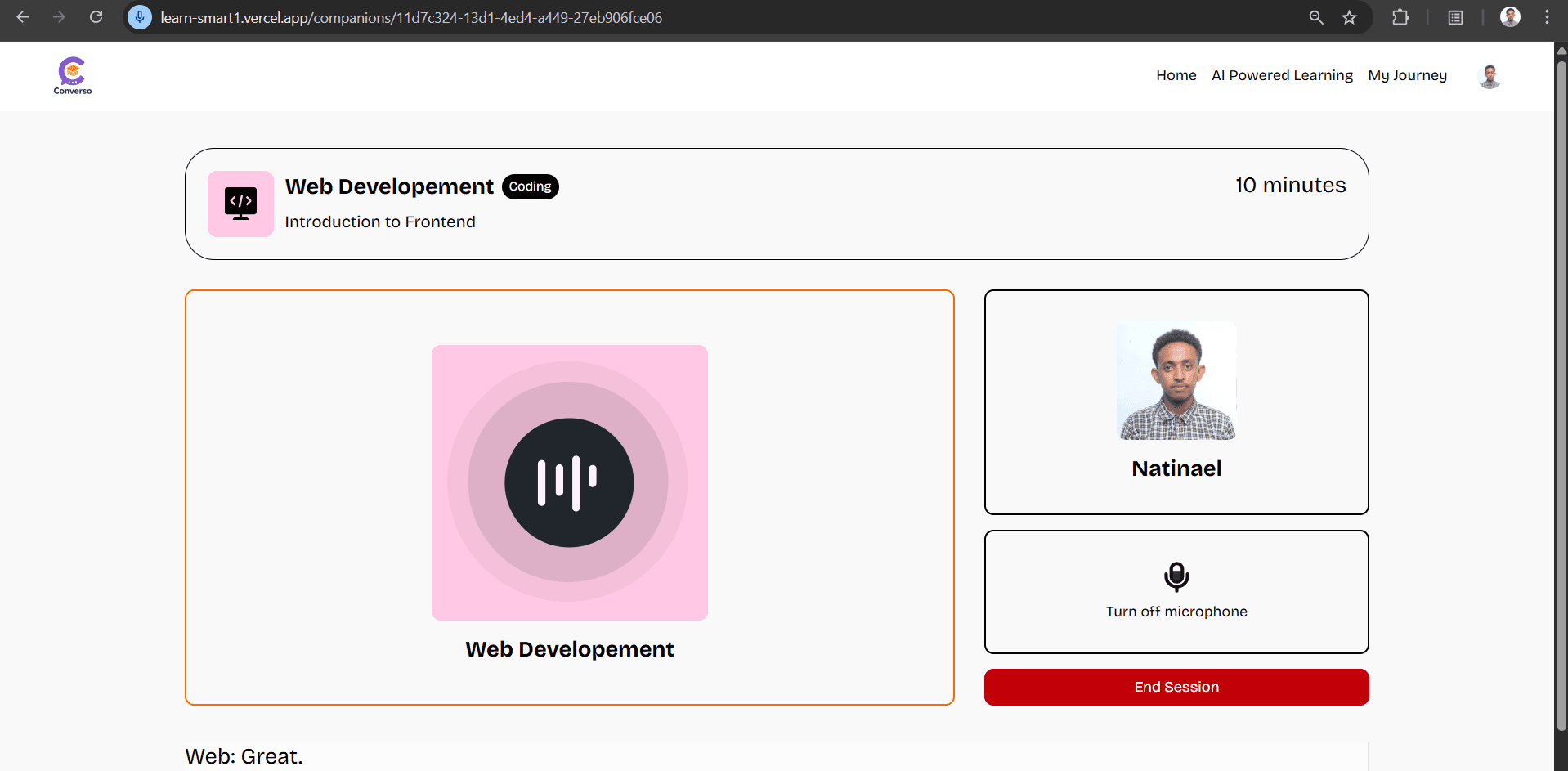Open the browser profile account dropdown
The width and height of the screenshot is (1568, 771).
click(x=1510, y=16)
